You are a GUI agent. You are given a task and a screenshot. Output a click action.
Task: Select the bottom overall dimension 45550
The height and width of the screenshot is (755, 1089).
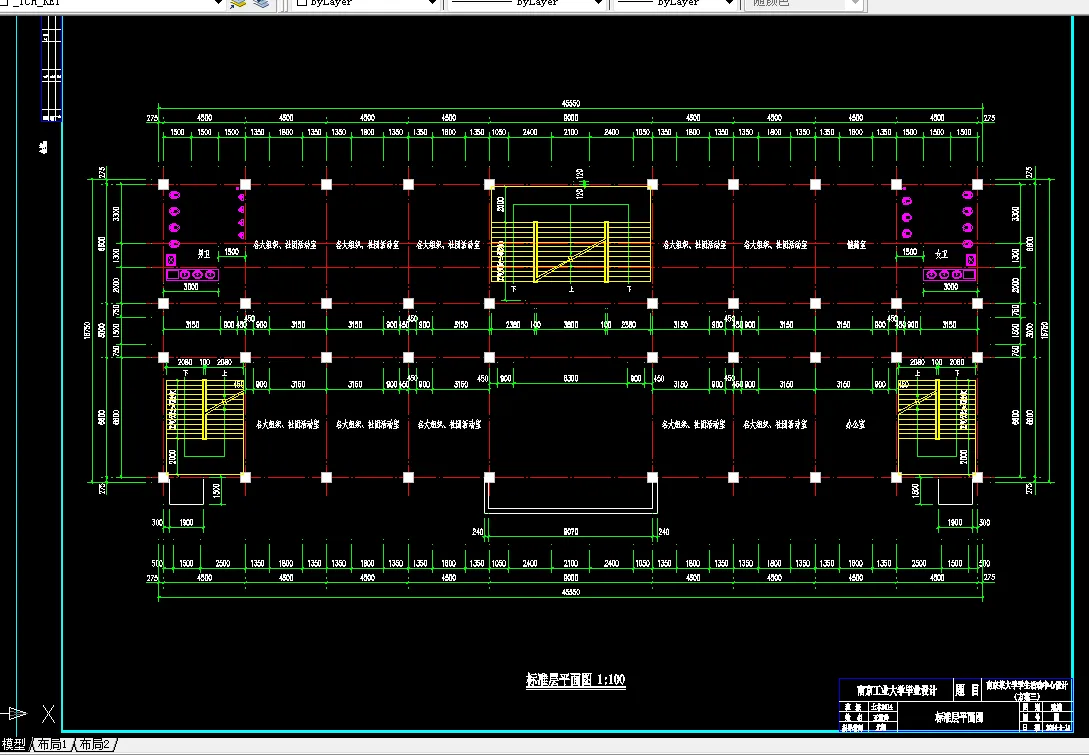coord(571,592)
